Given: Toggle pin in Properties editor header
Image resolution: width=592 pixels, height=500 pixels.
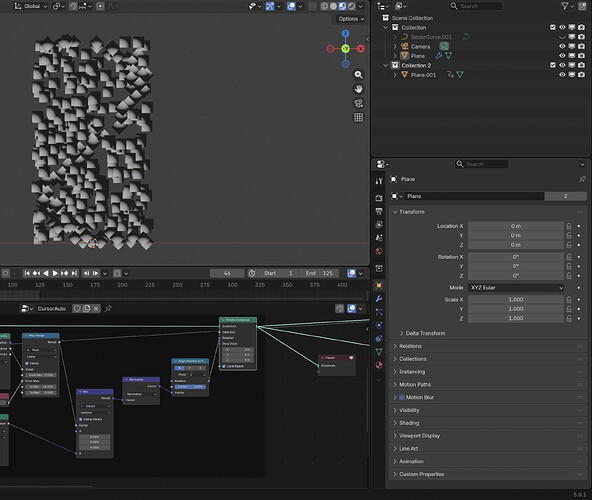Looking at the screenshot, I should pos(582,179).
